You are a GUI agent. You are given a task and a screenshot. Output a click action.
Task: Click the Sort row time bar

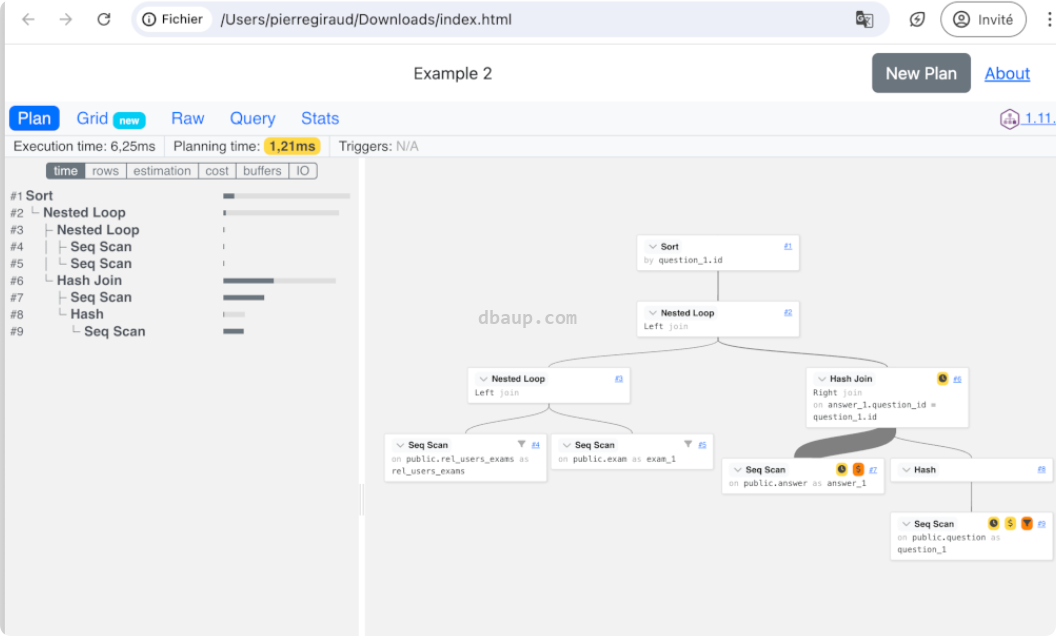tap(286, 196)
